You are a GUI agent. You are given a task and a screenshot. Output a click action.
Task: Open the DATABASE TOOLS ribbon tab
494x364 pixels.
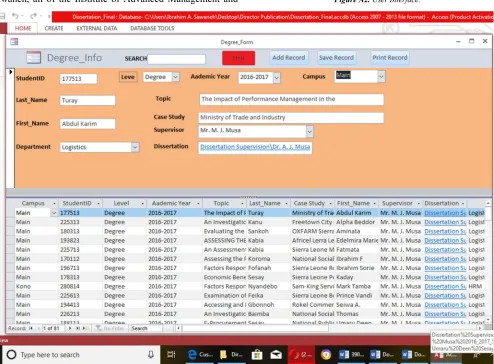pos(152,28)
